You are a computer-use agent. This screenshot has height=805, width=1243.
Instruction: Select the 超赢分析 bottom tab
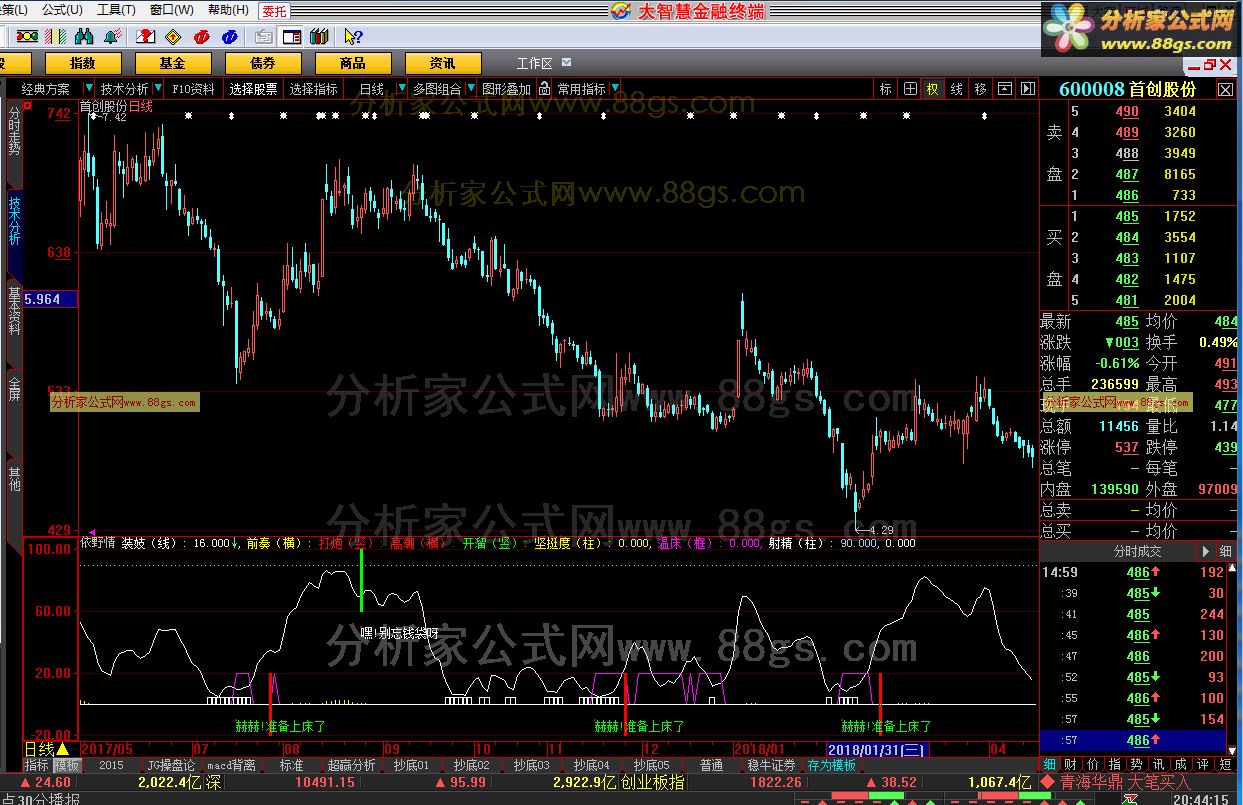[351, 765]
